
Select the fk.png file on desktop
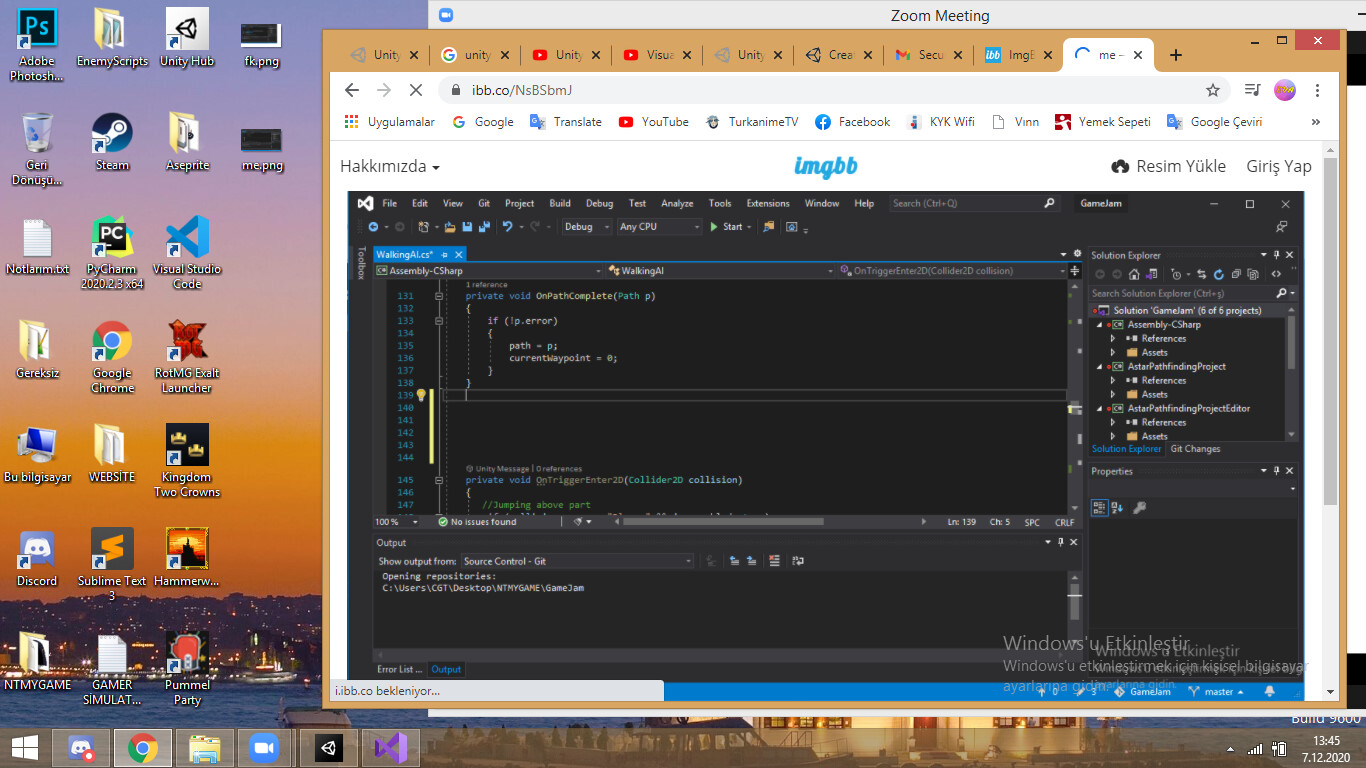pyautogui.click(x=261, y=44)
